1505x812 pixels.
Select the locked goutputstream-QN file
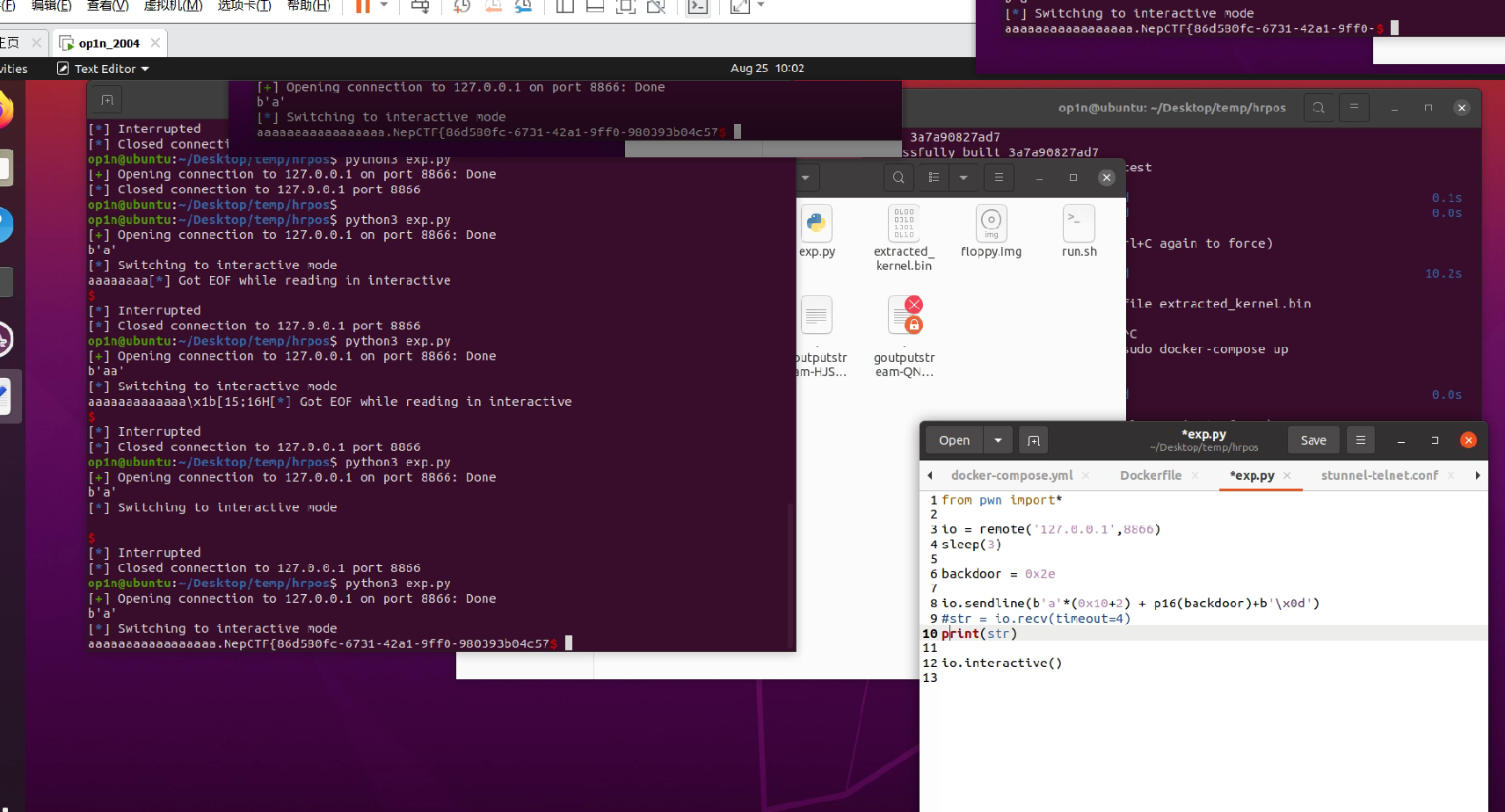[x=904, y=337]
